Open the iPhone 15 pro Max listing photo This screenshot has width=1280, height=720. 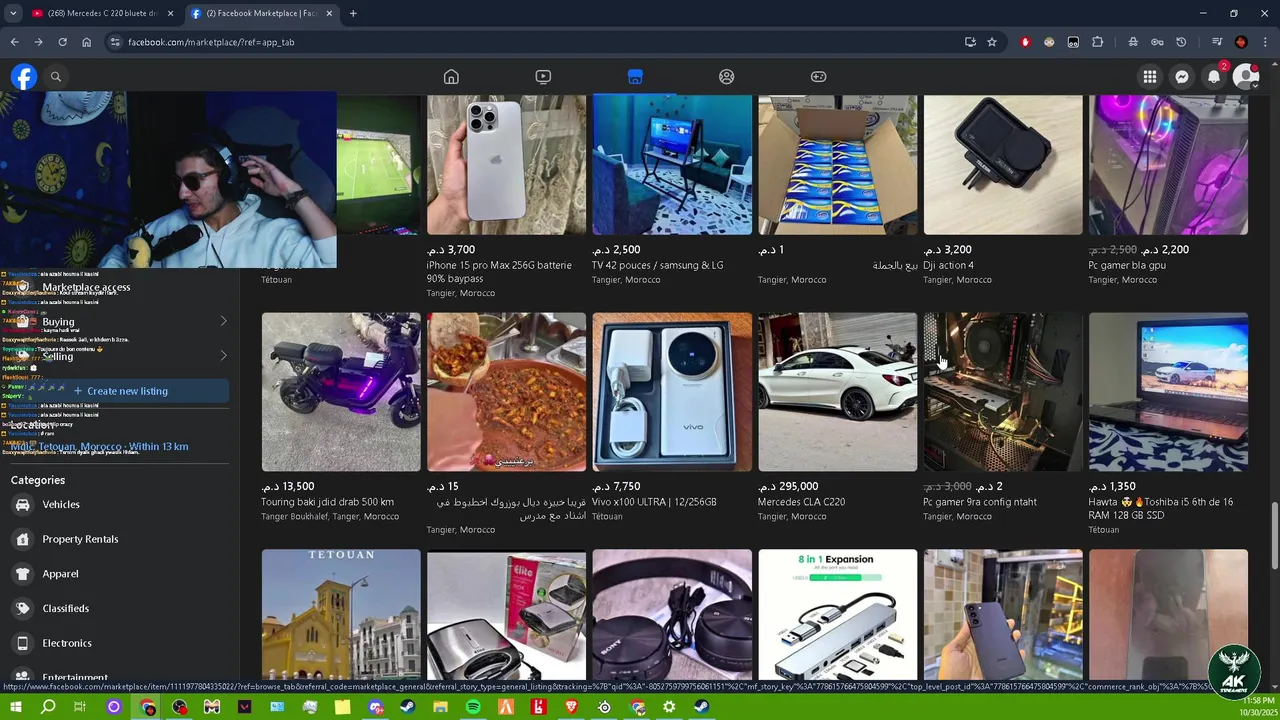(x=506, y=165)
